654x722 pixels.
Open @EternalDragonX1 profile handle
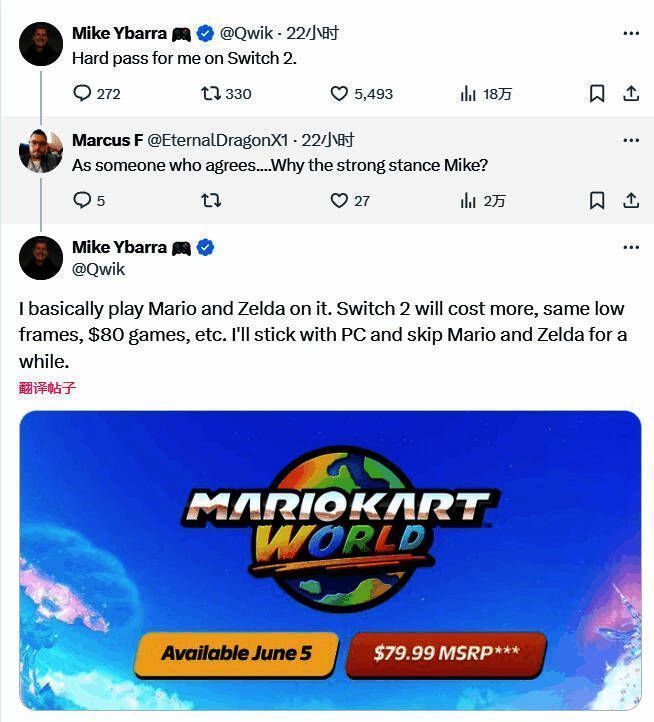(x=217, y=140)
